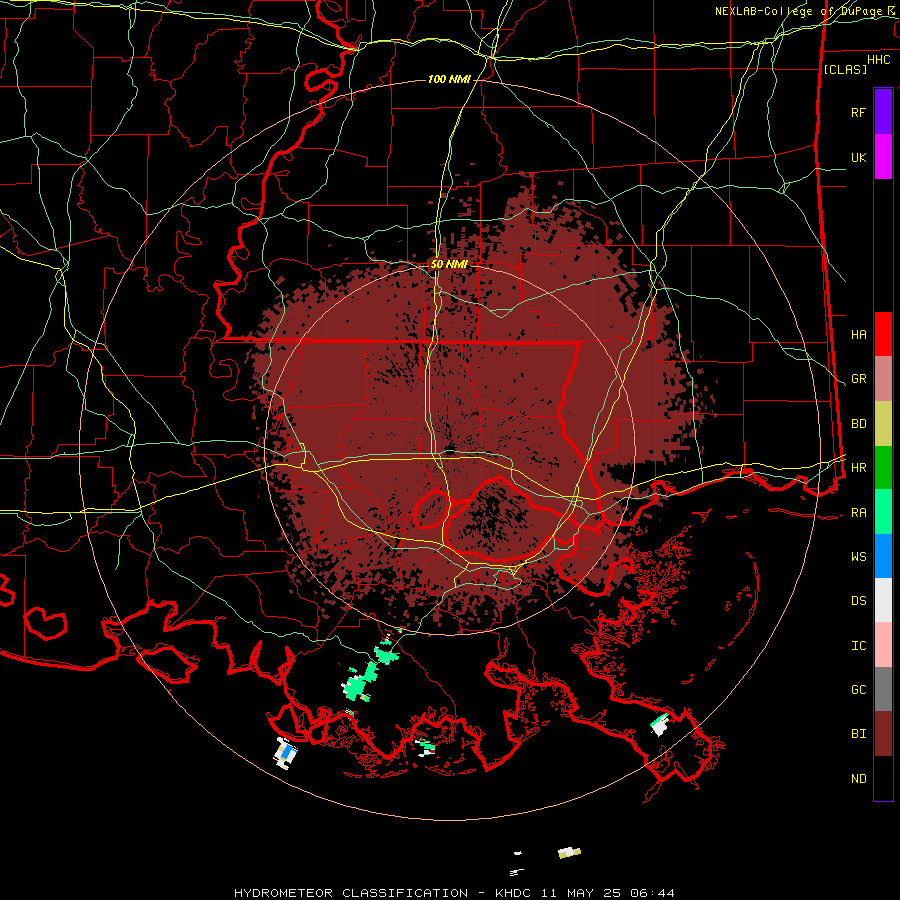
Task: Click the "RF" legend label
Action: coord(858,112)
